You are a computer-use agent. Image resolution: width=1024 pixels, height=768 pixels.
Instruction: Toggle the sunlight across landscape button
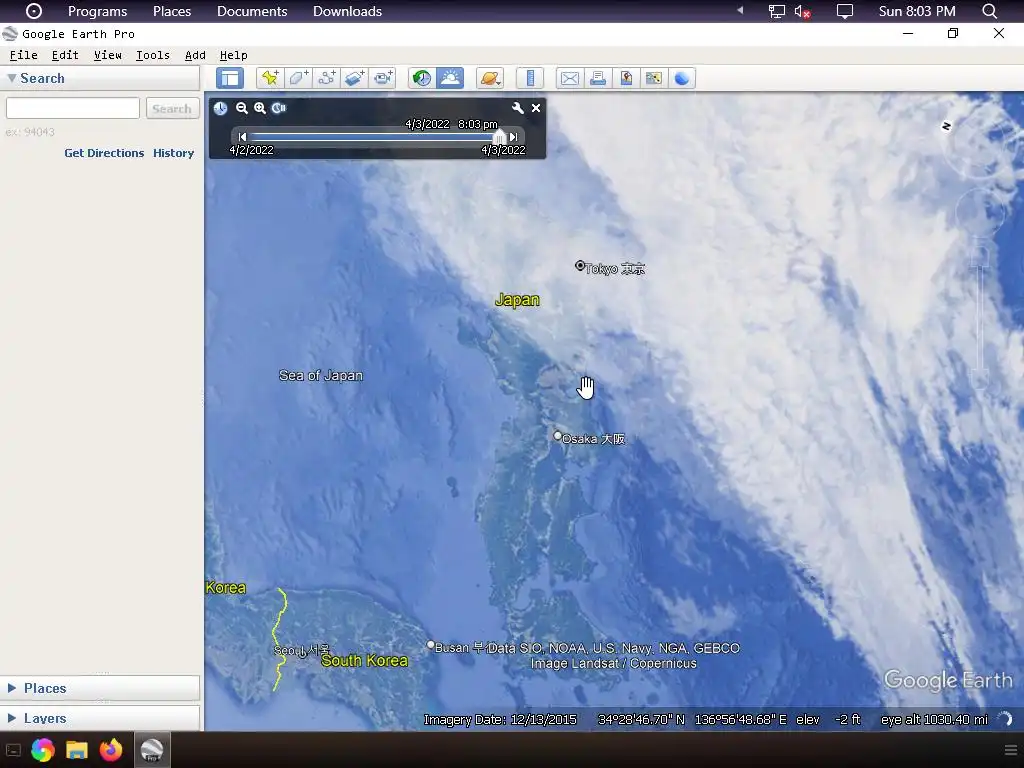coord(450,78)
